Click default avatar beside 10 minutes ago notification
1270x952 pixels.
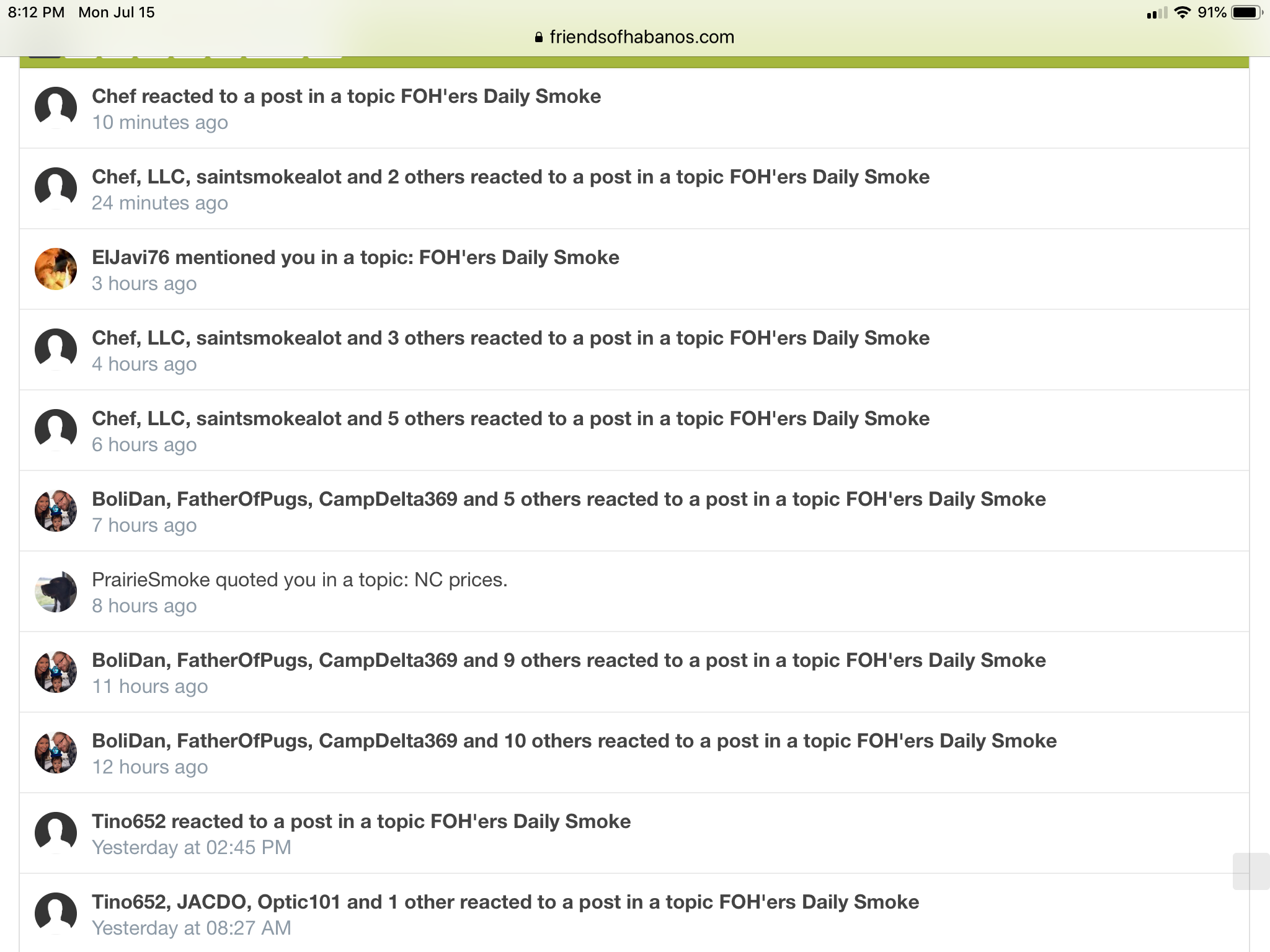[x=56, y=108]
